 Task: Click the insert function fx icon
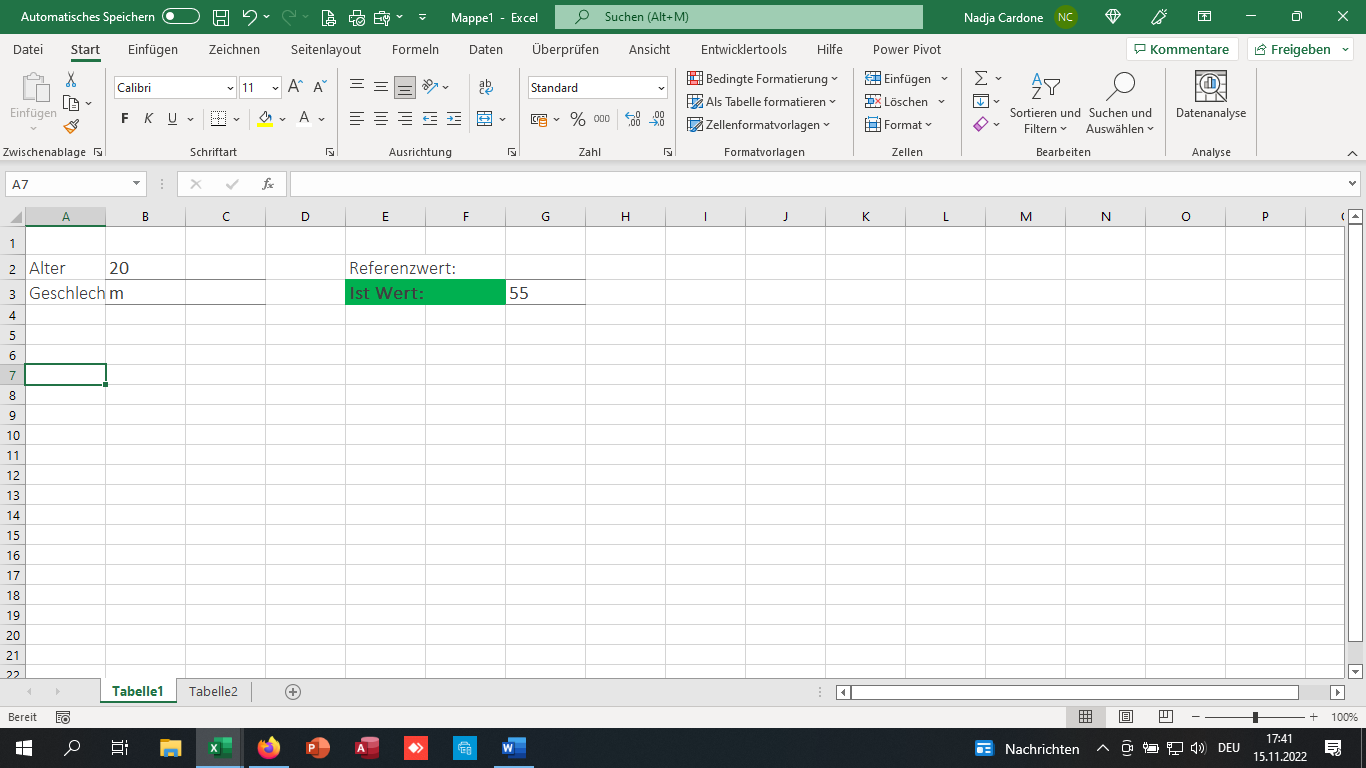coord(268,184)
